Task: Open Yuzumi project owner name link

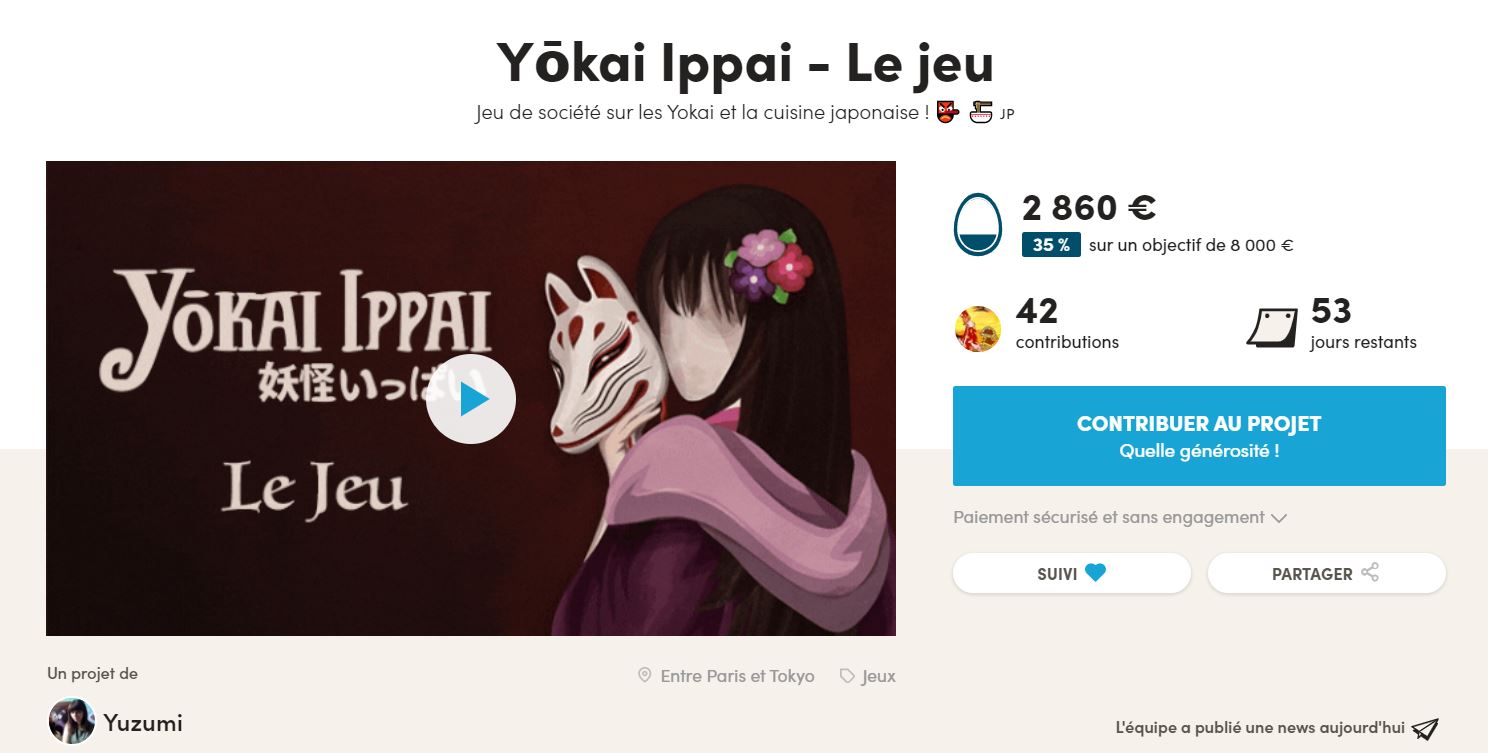Action: click(x=143, y=722)
